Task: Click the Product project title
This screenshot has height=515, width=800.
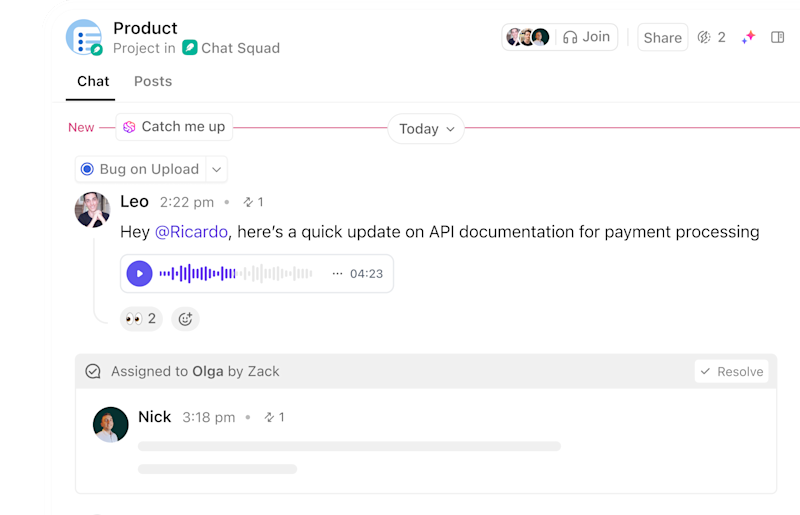Action: coord(145,28)
